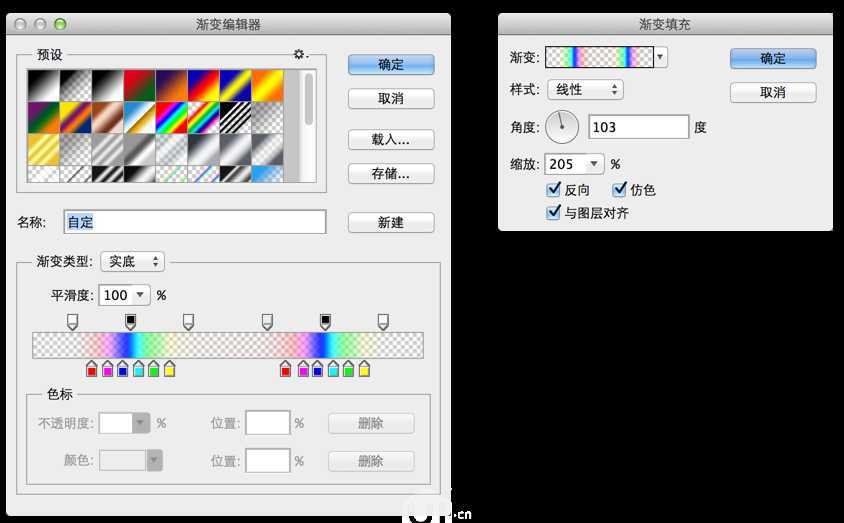Click 载入... to load gradients

[x=391, y=139]
